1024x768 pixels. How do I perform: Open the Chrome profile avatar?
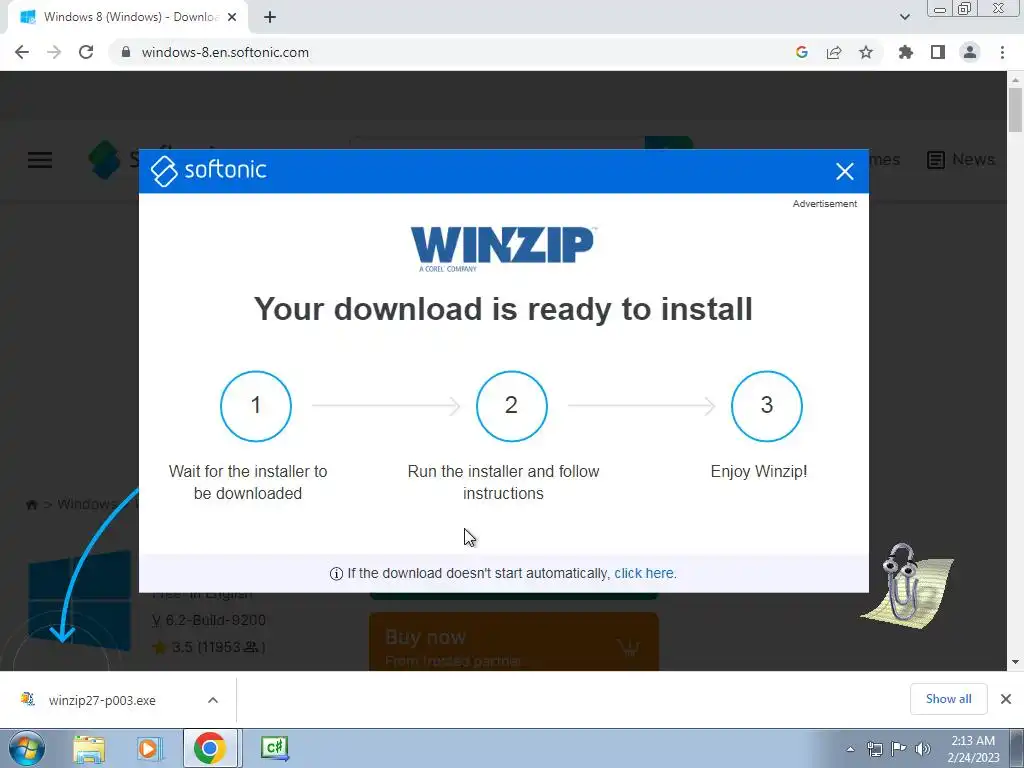pyautogui.click(x=970, y=52)
